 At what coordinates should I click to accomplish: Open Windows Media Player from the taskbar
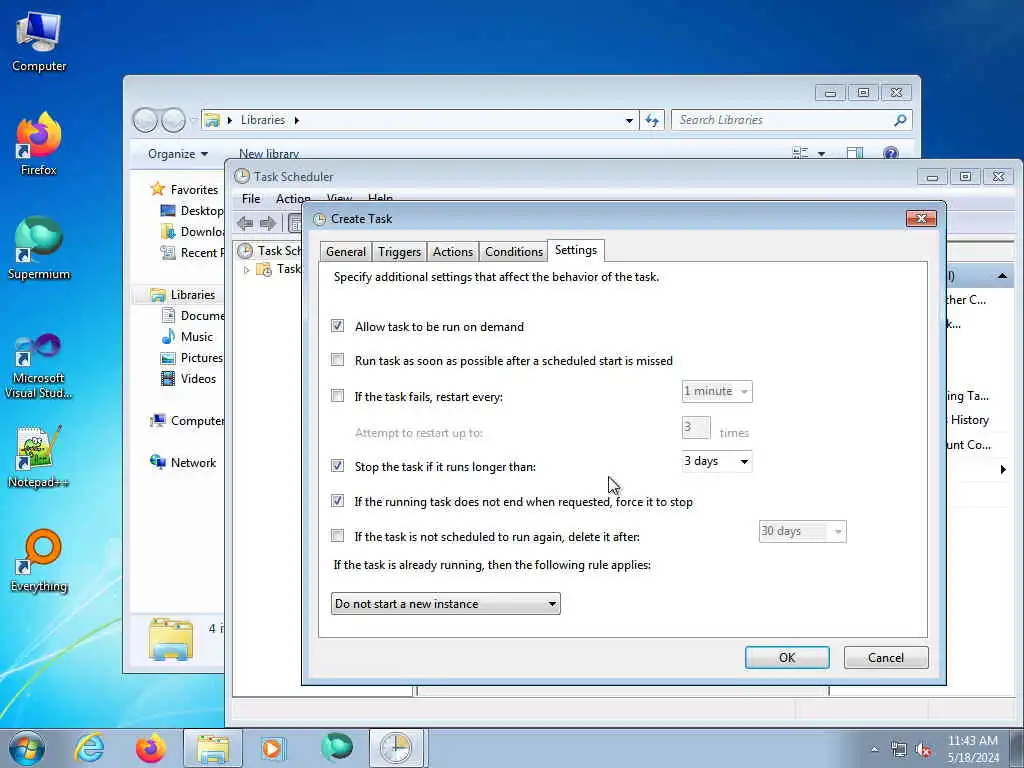tap(272, 748)
